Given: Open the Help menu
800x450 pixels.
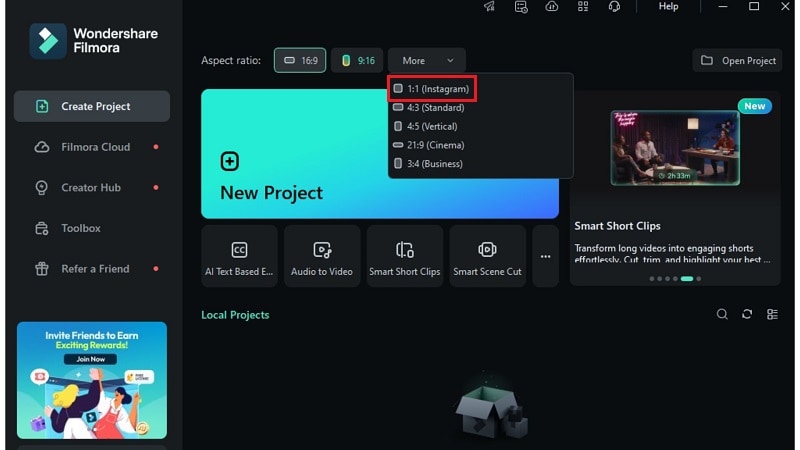Looking at the screenshot, I should coord(668,6).
